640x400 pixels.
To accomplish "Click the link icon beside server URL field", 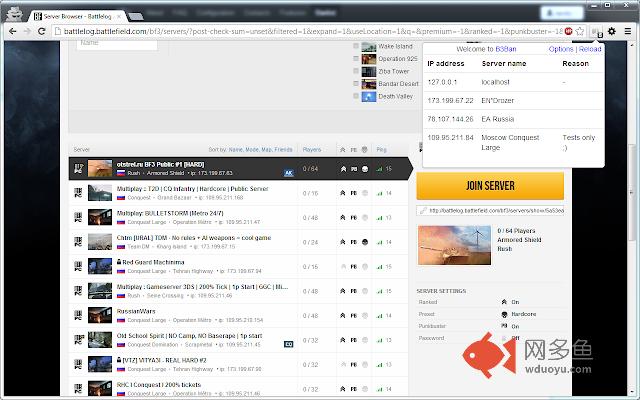I will click(423, 211).
